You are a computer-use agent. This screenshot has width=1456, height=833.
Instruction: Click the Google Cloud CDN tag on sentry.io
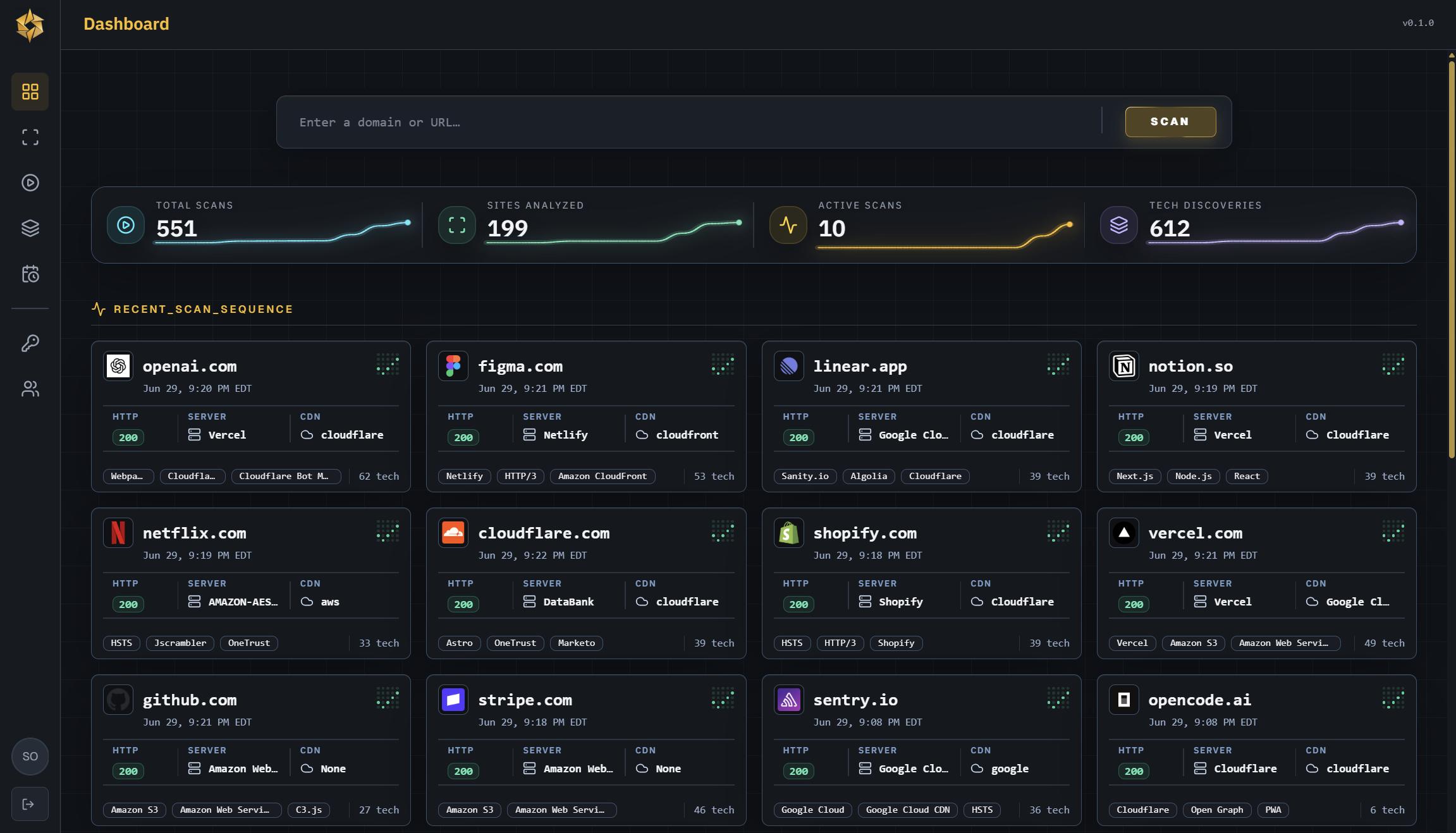coord(908,810)
